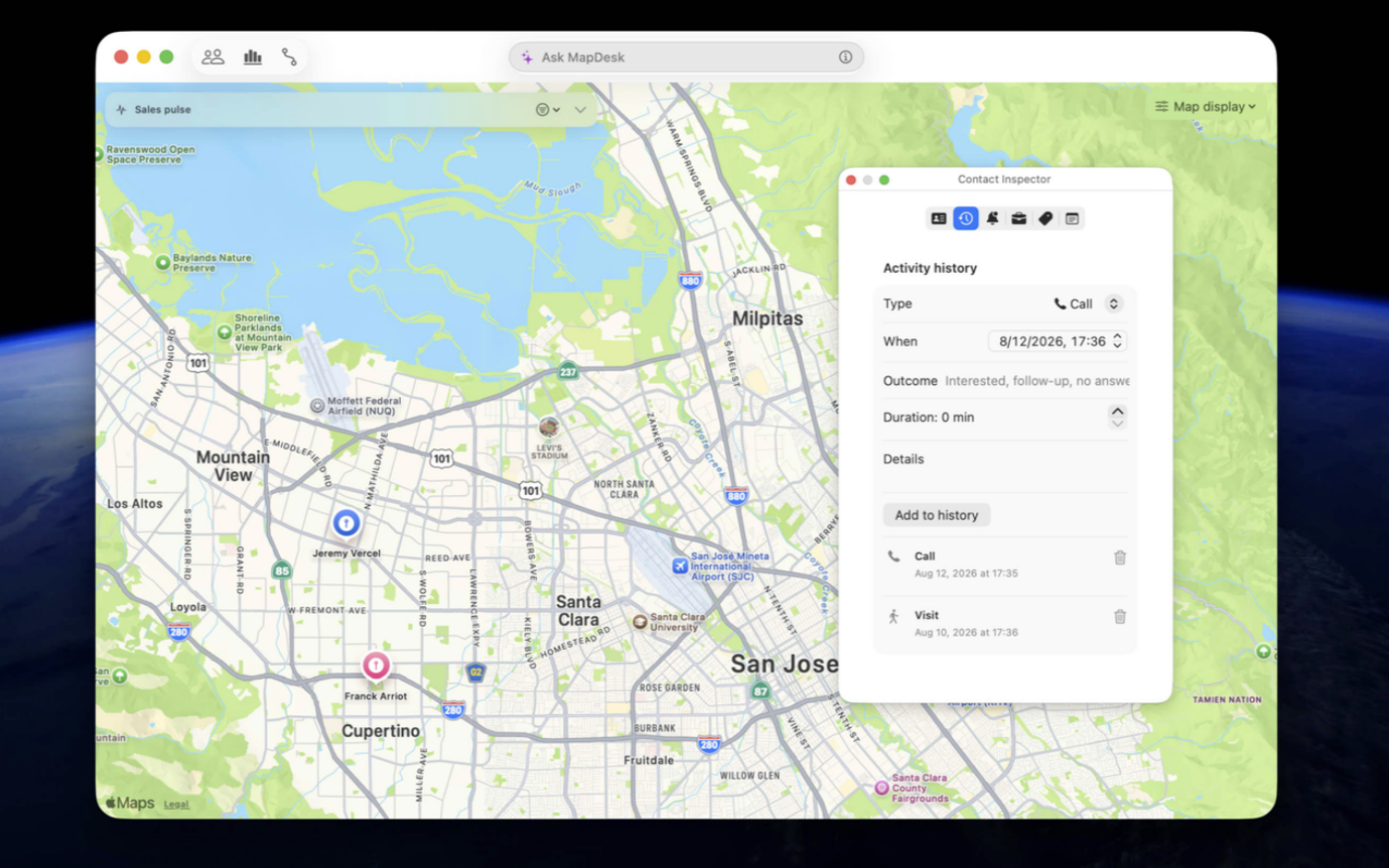This screenshot has height=868, width=1389.
Task: Click the Ask MapDesk search field
Action: 687,58
